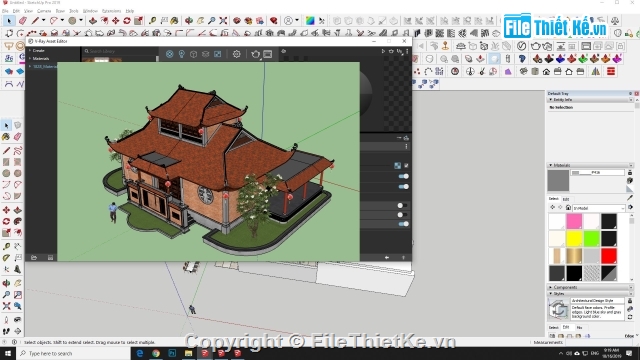This screenshot has height=360, width=640.
Task: Start render with V-Ray teapot icon
Action: pos(256,54)
